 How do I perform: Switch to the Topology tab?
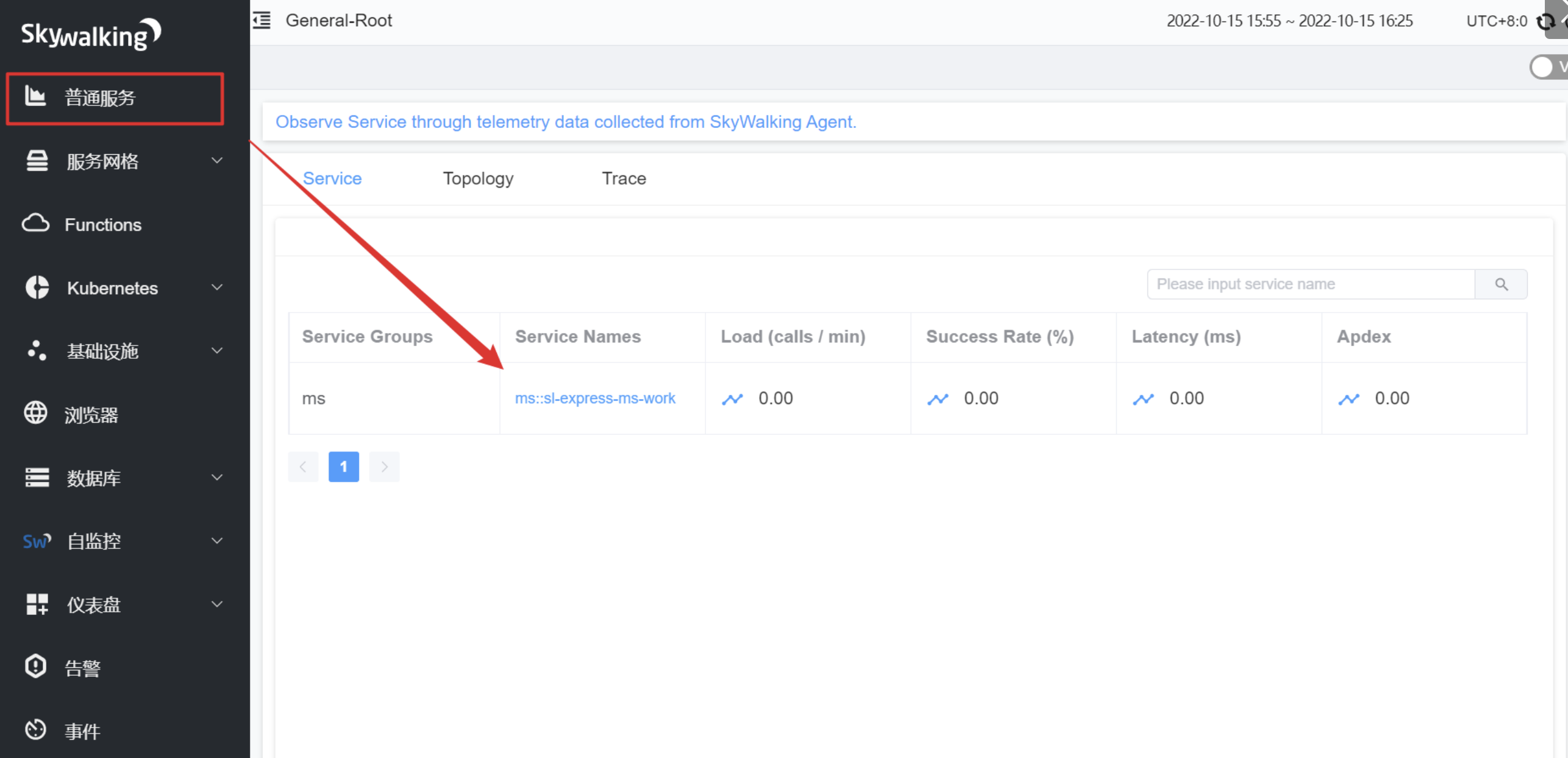click(478, 179)
